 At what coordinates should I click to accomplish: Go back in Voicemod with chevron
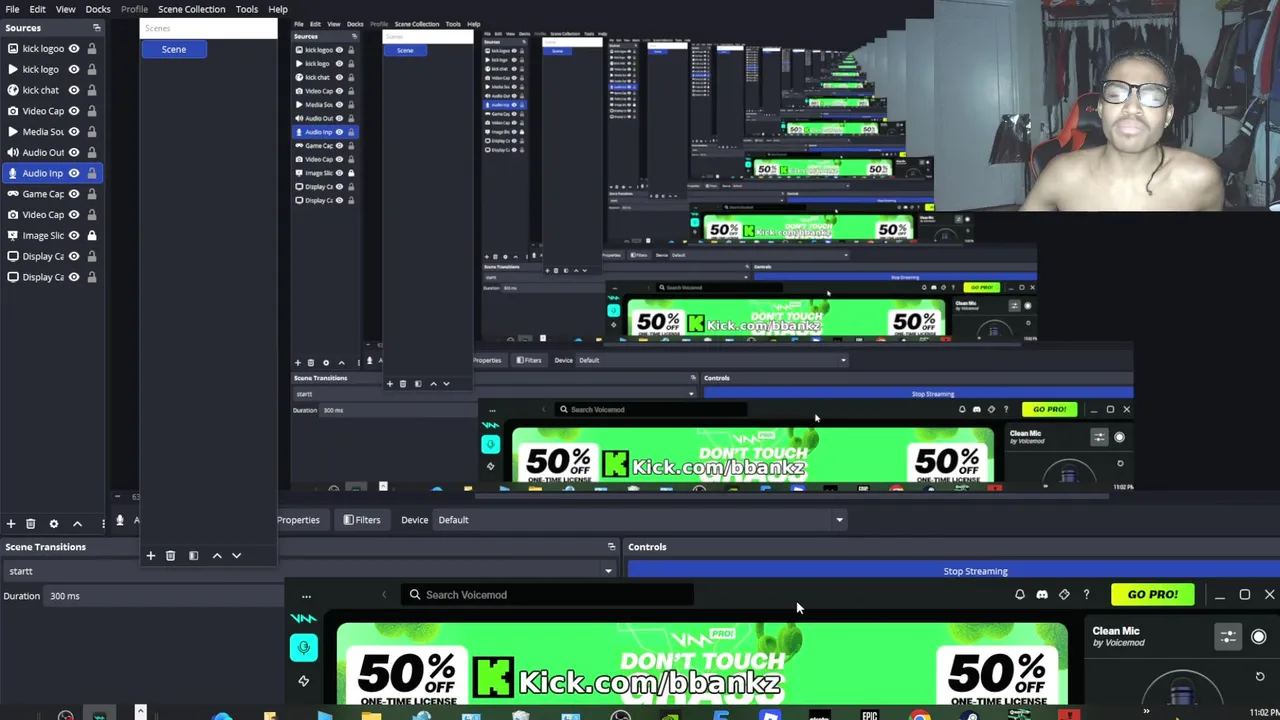click(384, 595)
